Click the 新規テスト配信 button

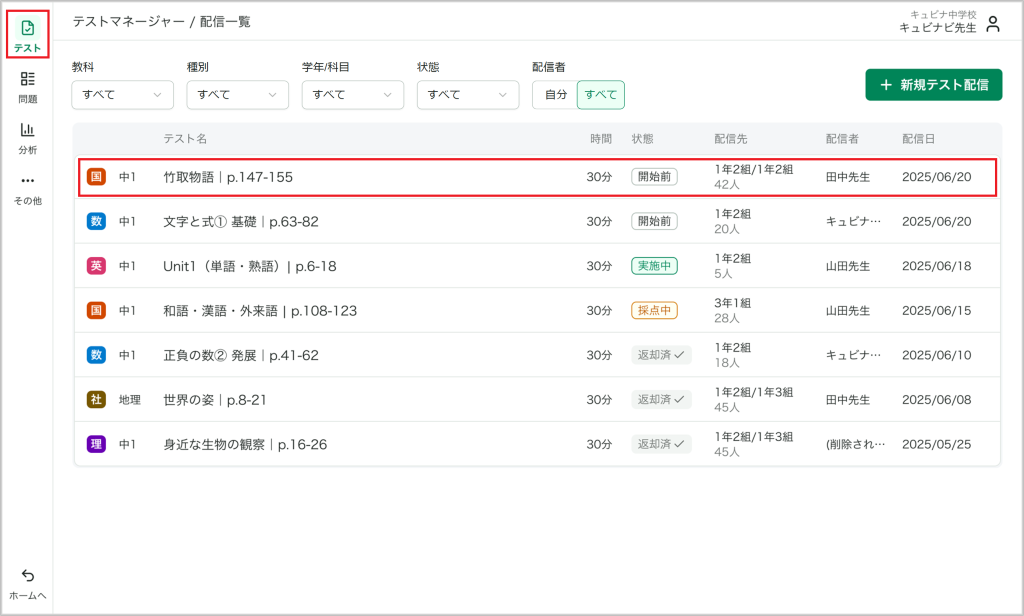[934, 85]
